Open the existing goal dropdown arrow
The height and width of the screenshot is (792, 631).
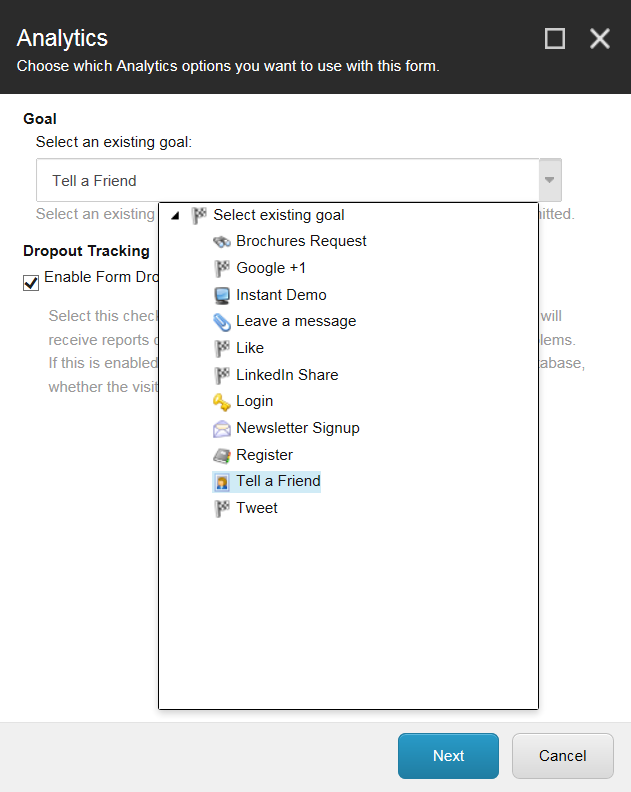[x=549, y=181]
